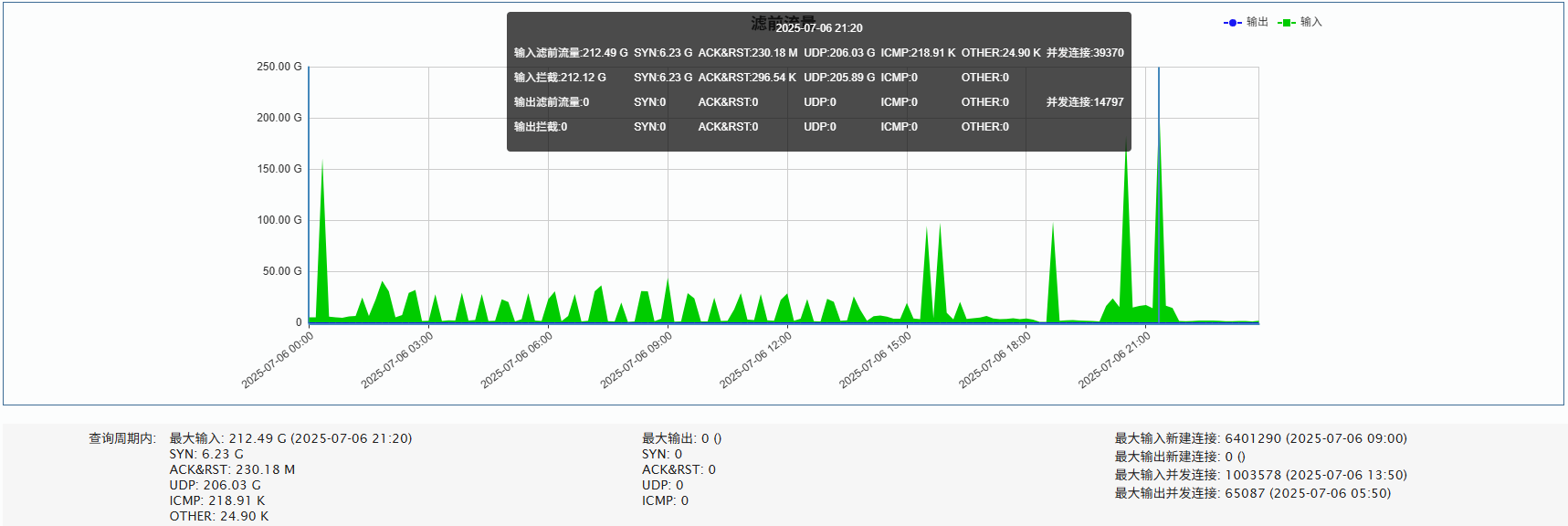Click the 查询周期内 label
This screenshot has width=1568, height=526.
(x=122, y=438)
